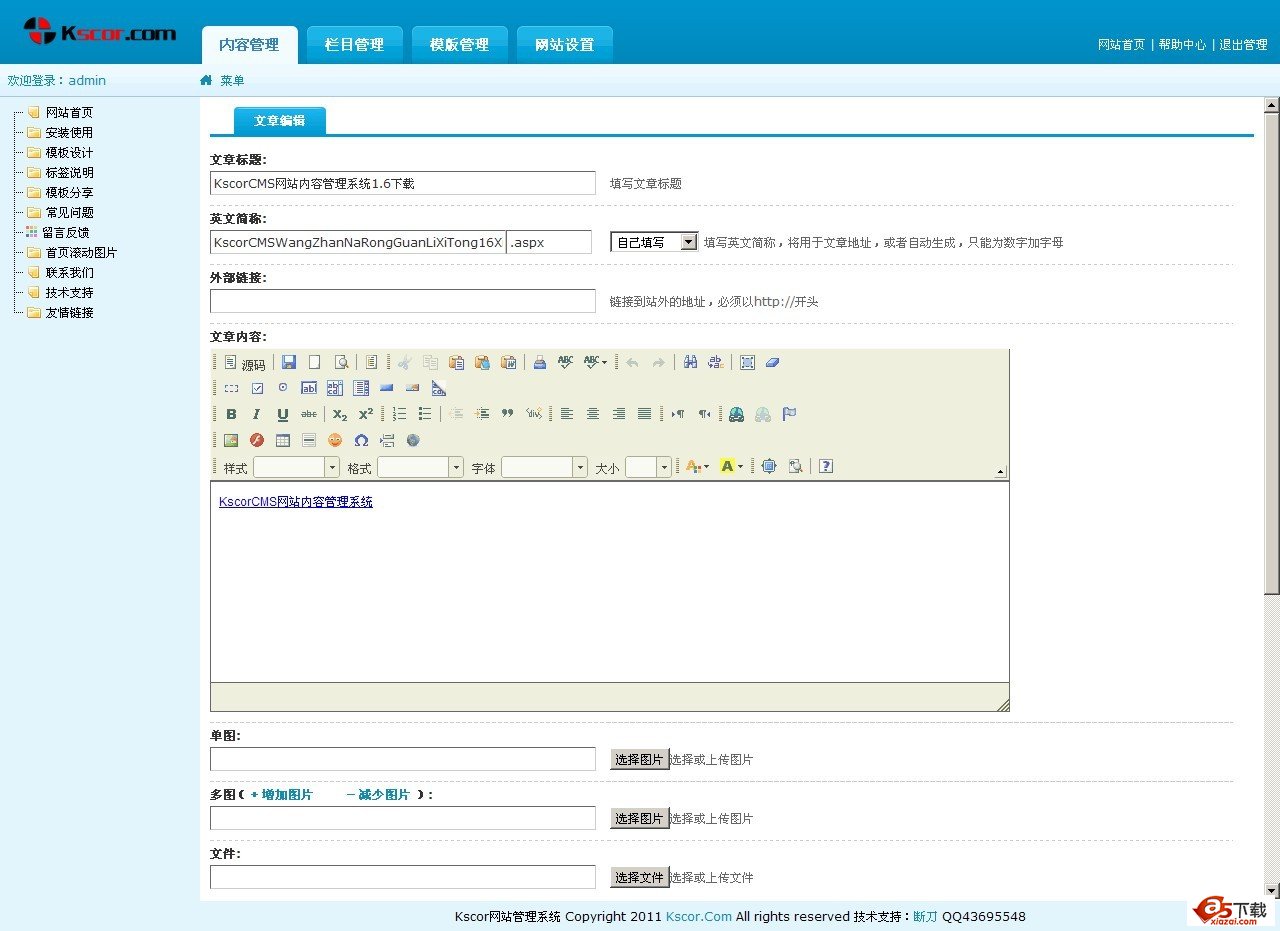The height and width of the screenshot is (931, 1280).
Task: Toggle the 源码 source view
Action: [x=245, y=363]
